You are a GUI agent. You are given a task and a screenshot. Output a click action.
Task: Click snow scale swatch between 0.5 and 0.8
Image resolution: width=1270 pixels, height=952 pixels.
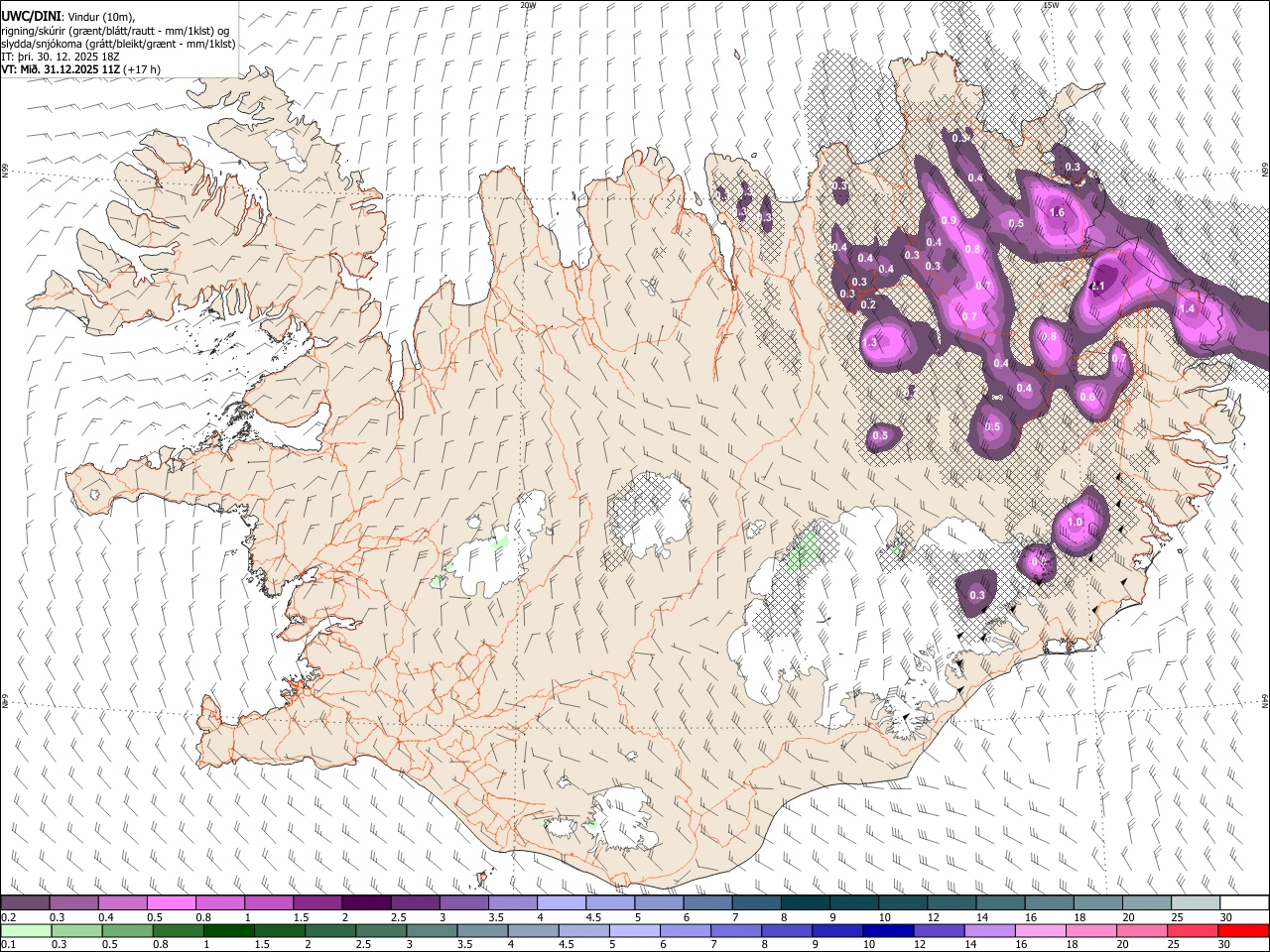pos(171,903)
